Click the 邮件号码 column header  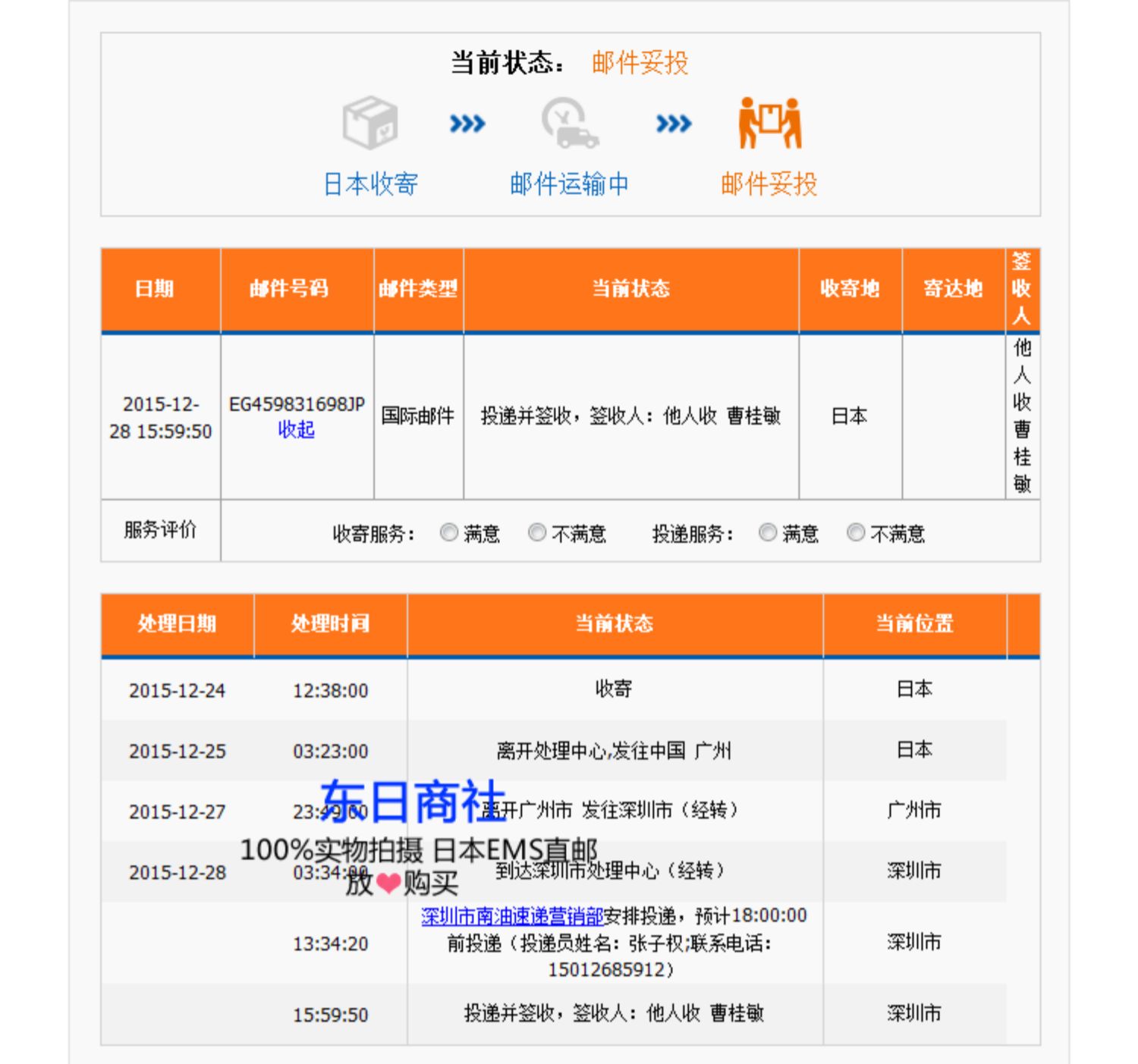[289, 288]
